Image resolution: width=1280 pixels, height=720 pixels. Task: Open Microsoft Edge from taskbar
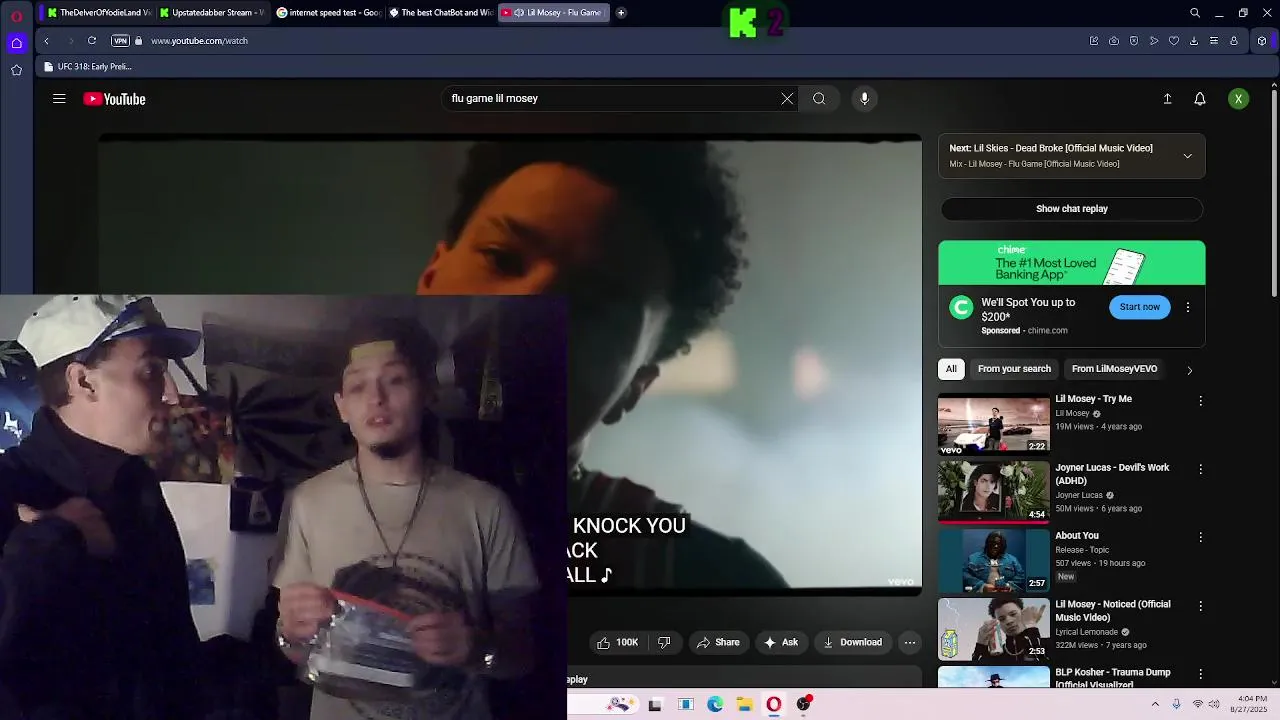tap(715, 705)
